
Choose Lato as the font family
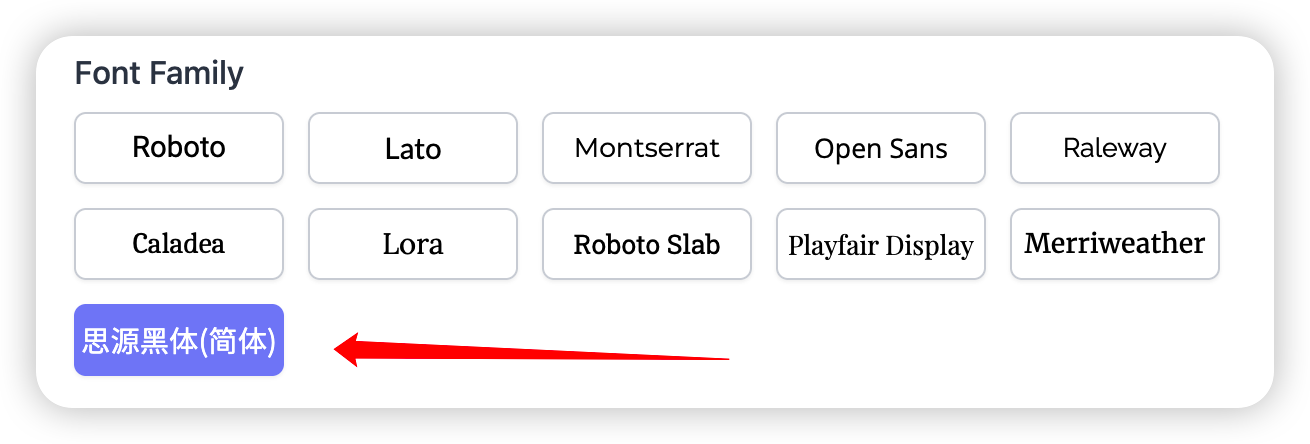tap(413, 148)
